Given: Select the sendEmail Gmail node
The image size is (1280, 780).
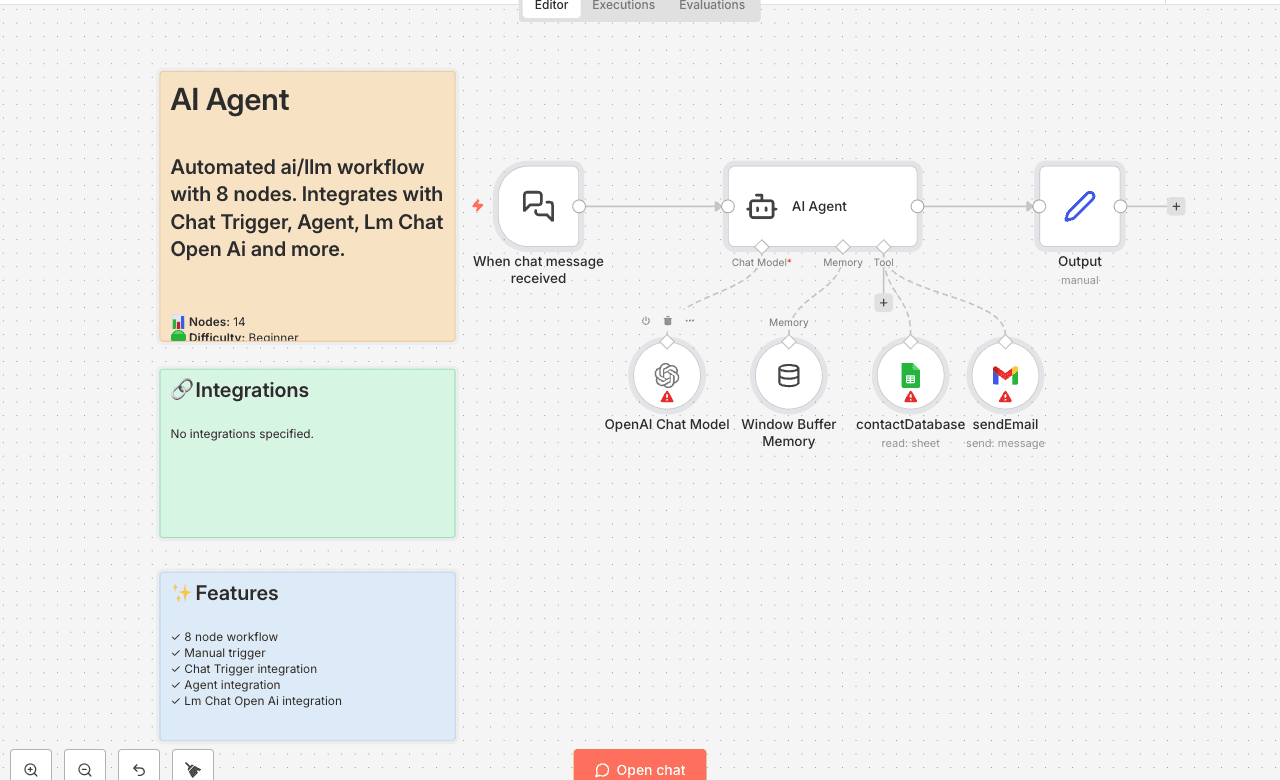Looking at the screenshot, I should tap(1005, 375).
